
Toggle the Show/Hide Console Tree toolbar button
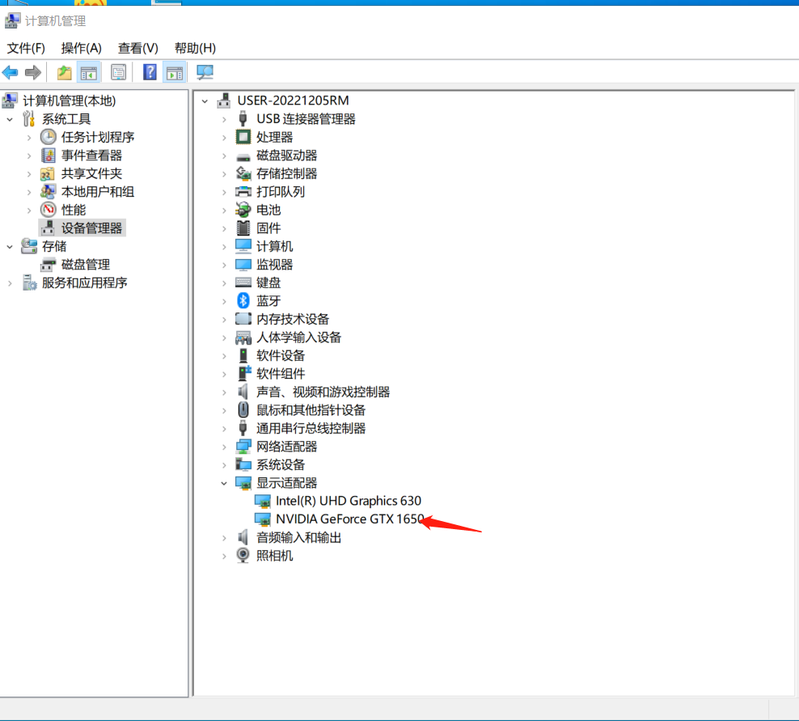click(90, 72)
